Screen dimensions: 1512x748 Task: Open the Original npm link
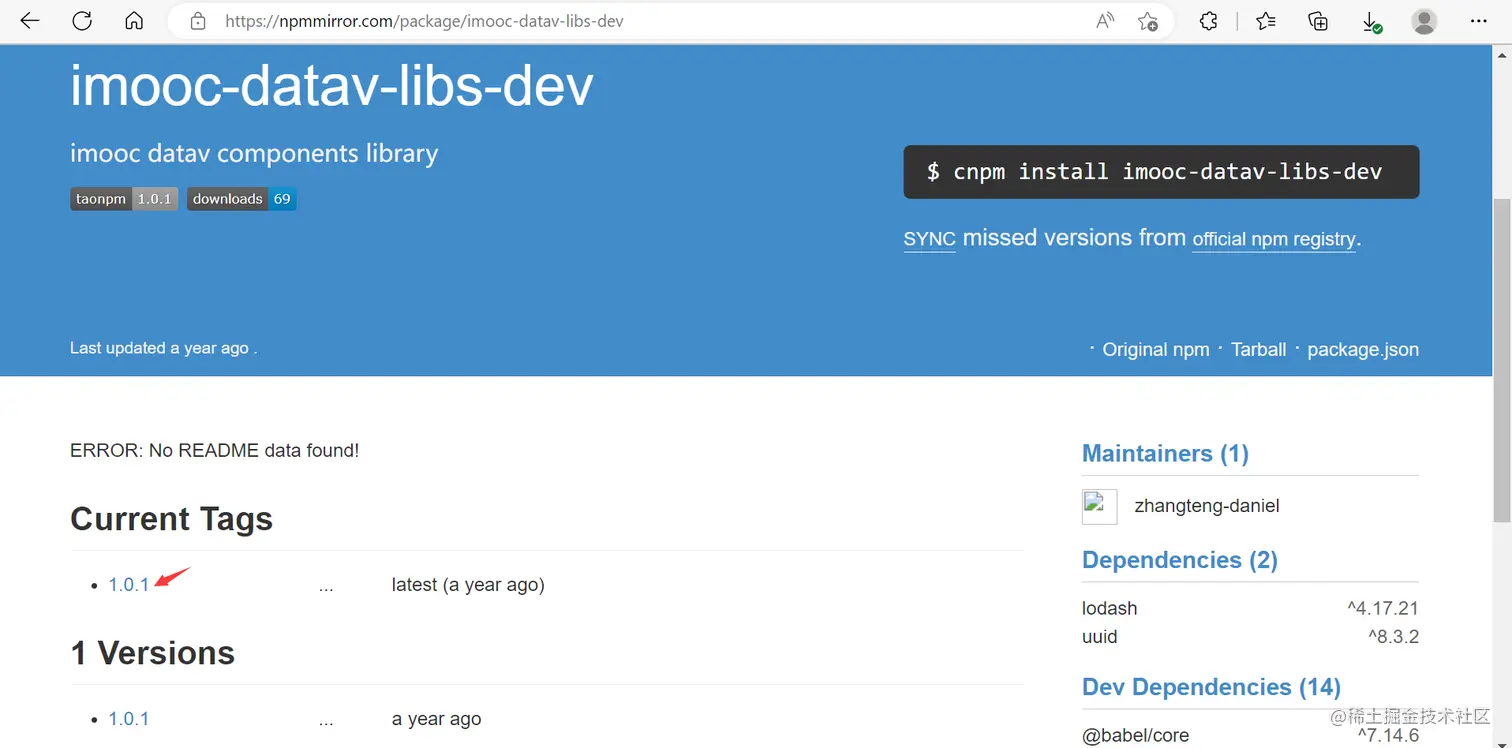click(x=1156, y=349)
